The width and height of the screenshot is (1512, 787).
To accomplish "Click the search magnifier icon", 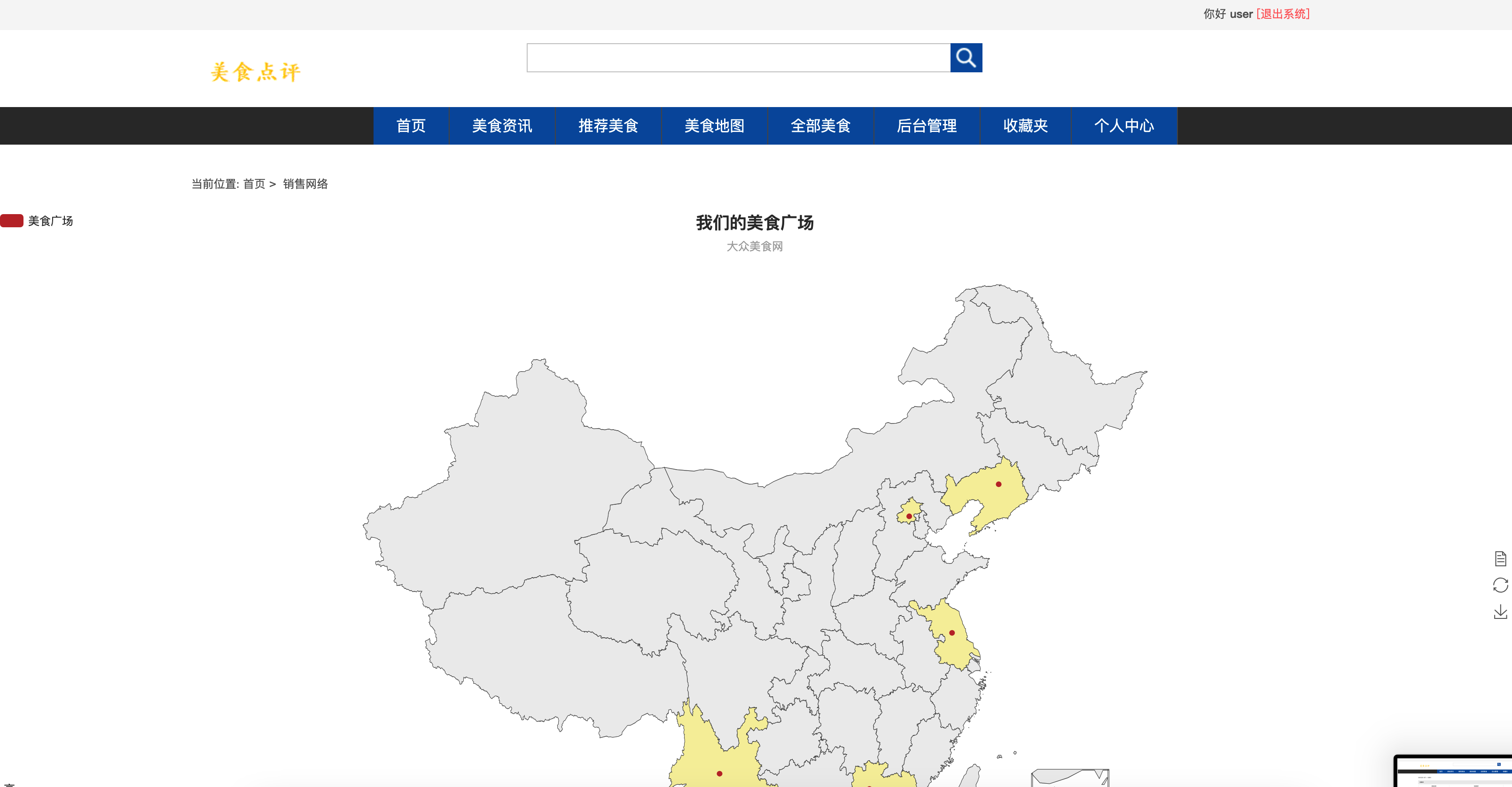I will pyautogui.click(x=966, y=57).
